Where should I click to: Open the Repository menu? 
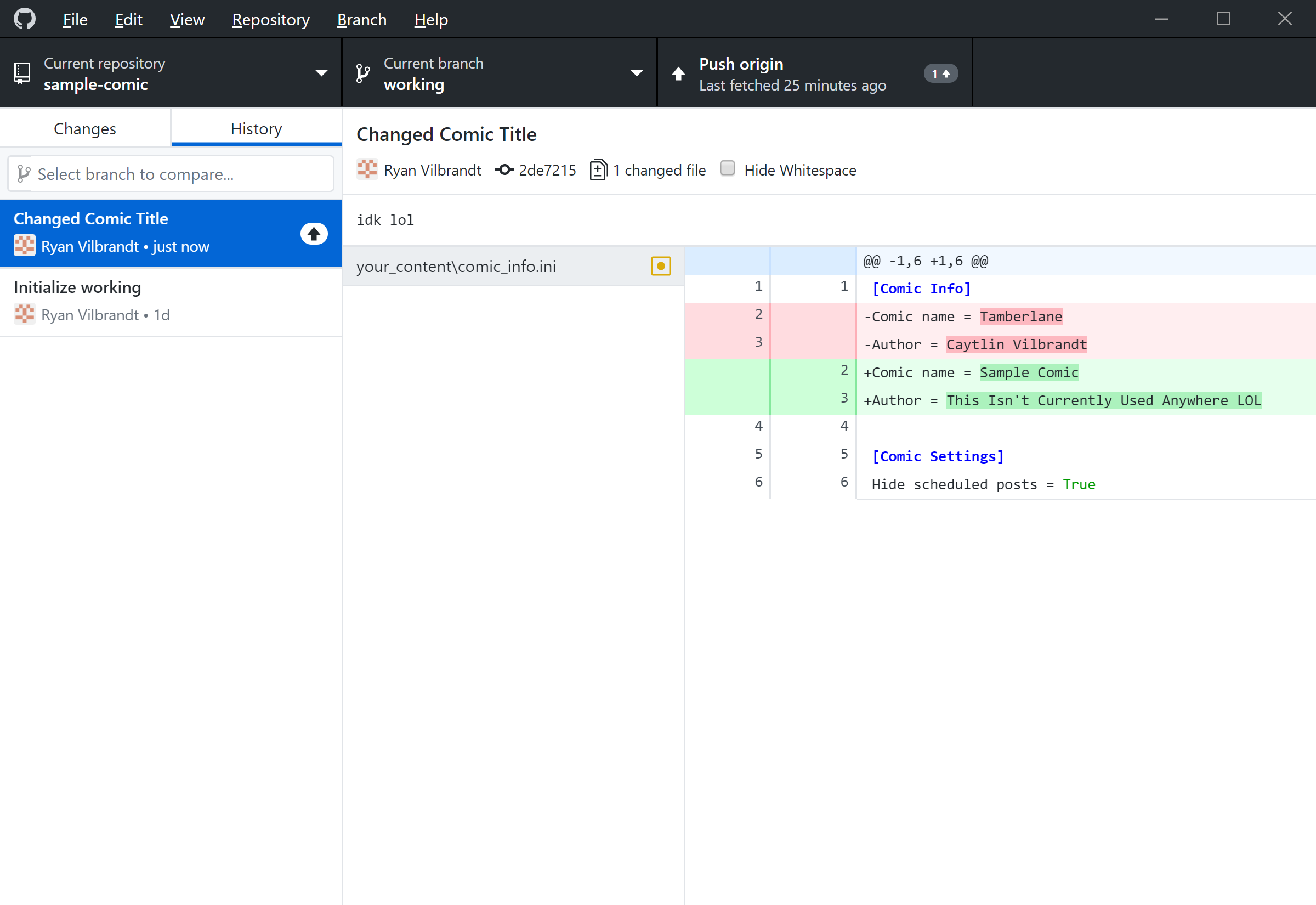(270, 20)
